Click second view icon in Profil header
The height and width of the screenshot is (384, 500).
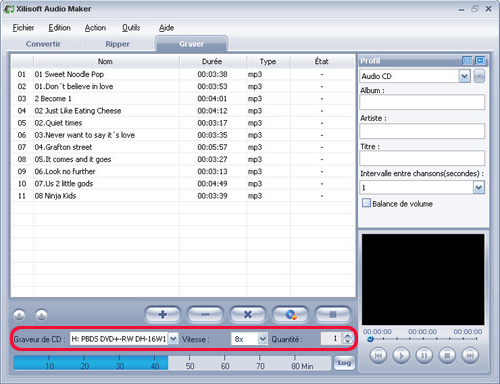coord(480,61)
